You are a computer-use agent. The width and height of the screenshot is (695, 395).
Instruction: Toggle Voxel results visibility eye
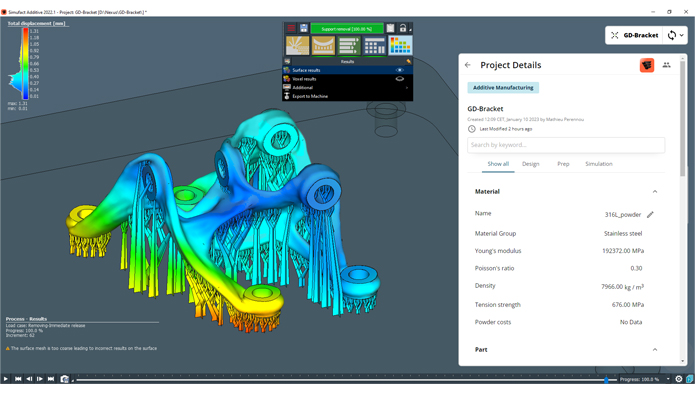point(399,79)
